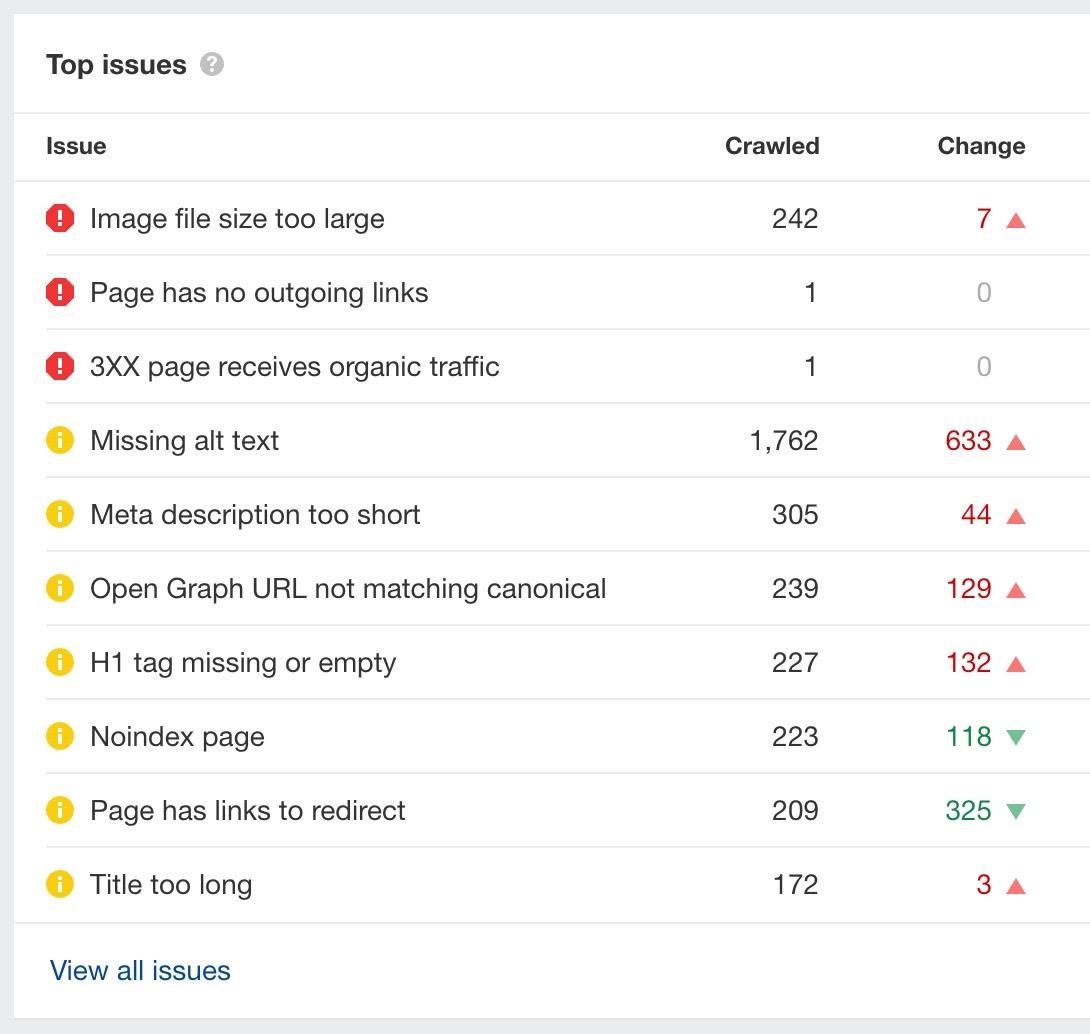Click error icon beside 3XX page receives organic traffic
Viewport: 1090px width, 1034px height.
coord(60,367)
